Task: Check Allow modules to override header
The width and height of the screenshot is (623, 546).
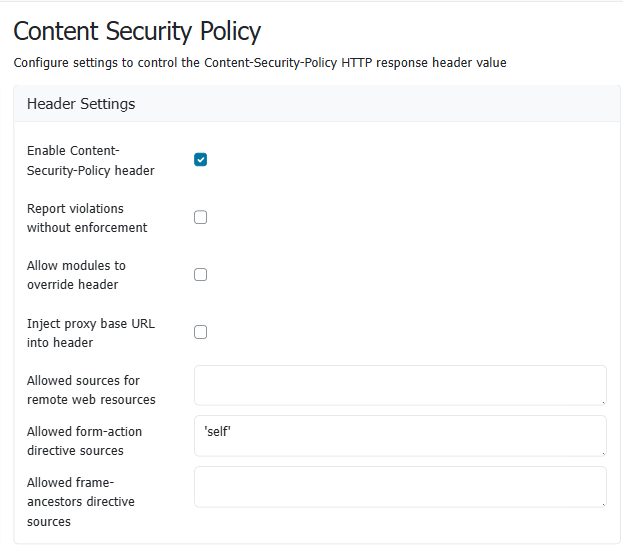Action: pos(200,275)
